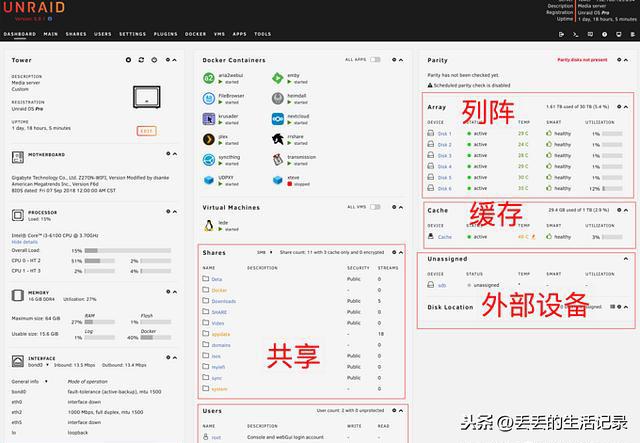The height and width of the screenshot is (443, 640).
Task: Open the krusader container icon
Action: click(x=209, y=119)
